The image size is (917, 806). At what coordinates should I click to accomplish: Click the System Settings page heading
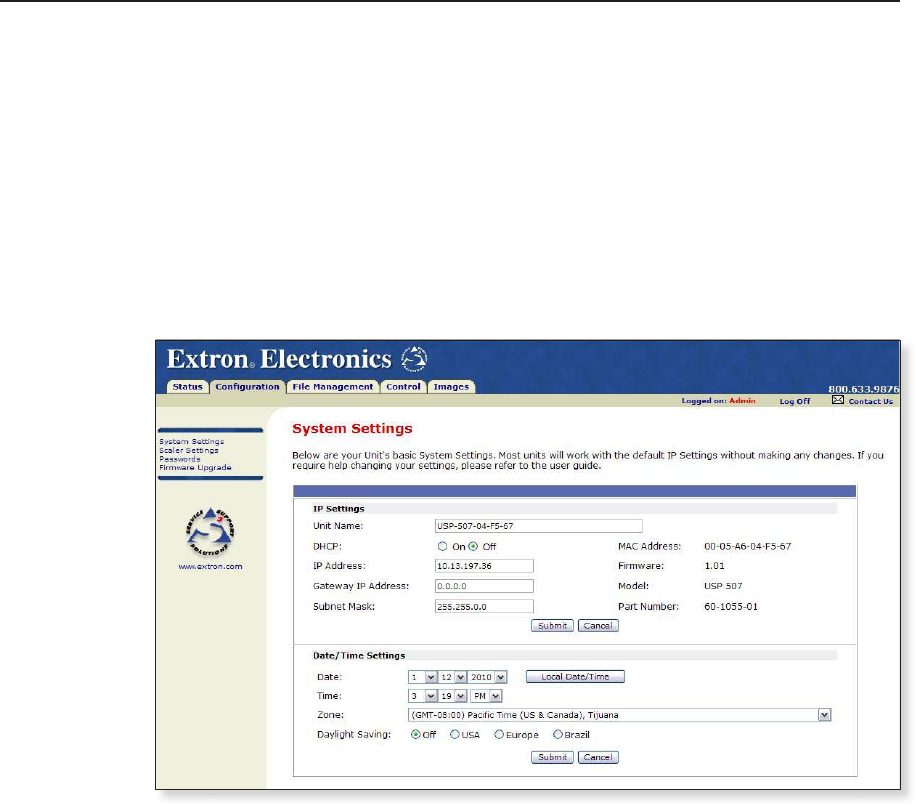coord(352,429)
